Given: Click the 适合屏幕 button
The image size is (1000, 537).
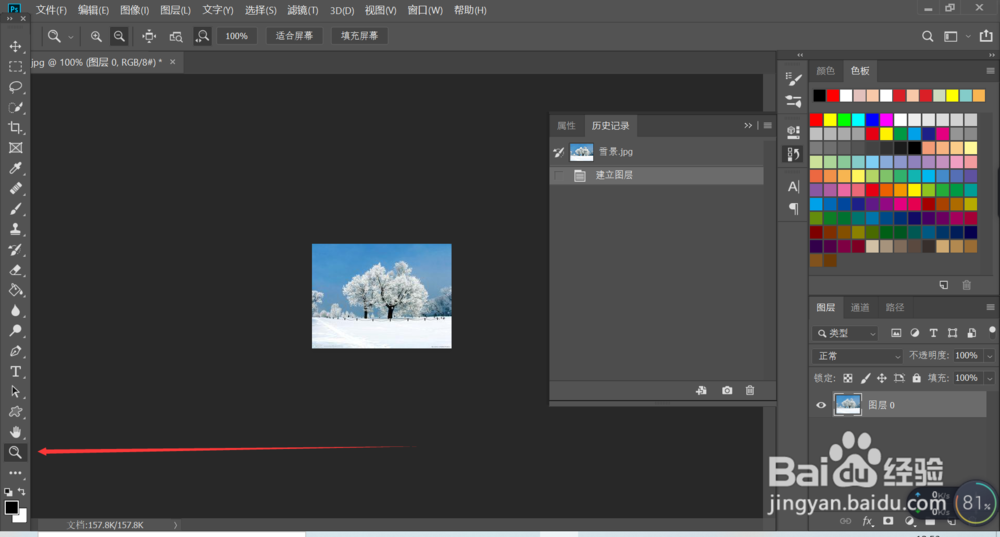Looking at the screenshot, I should pos(294,36).
